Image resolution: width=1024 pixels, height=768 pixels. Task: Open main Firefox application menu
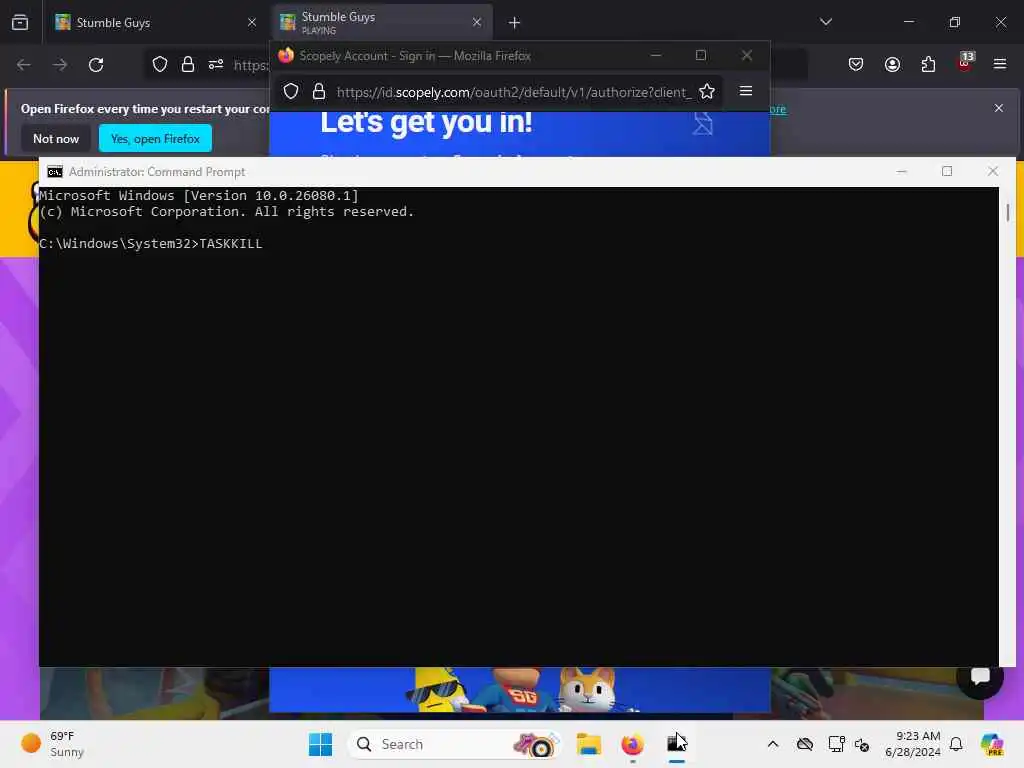click(x=1000, y=64)
